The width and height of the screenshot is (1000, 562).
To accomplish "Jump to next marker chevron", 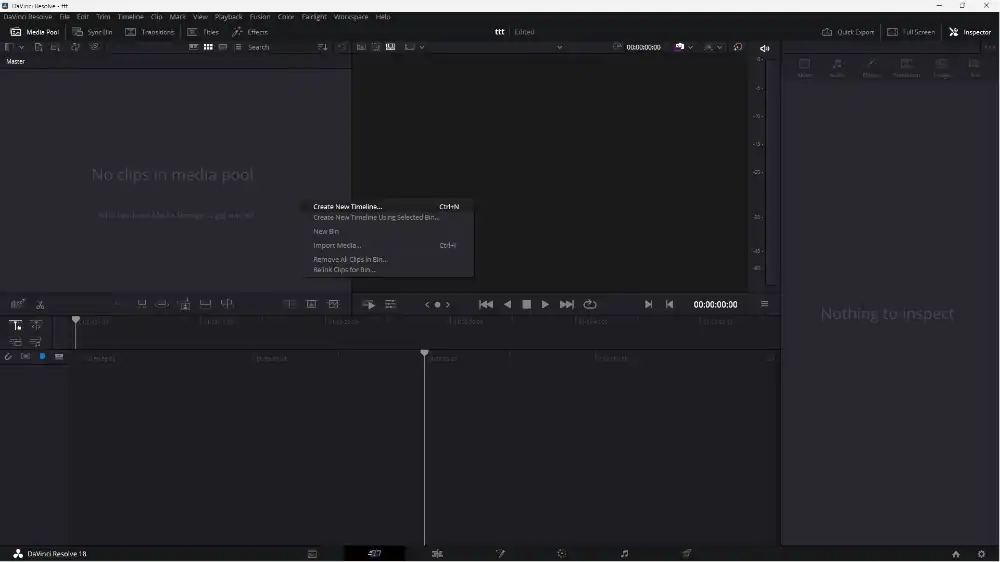I will 448,305.
